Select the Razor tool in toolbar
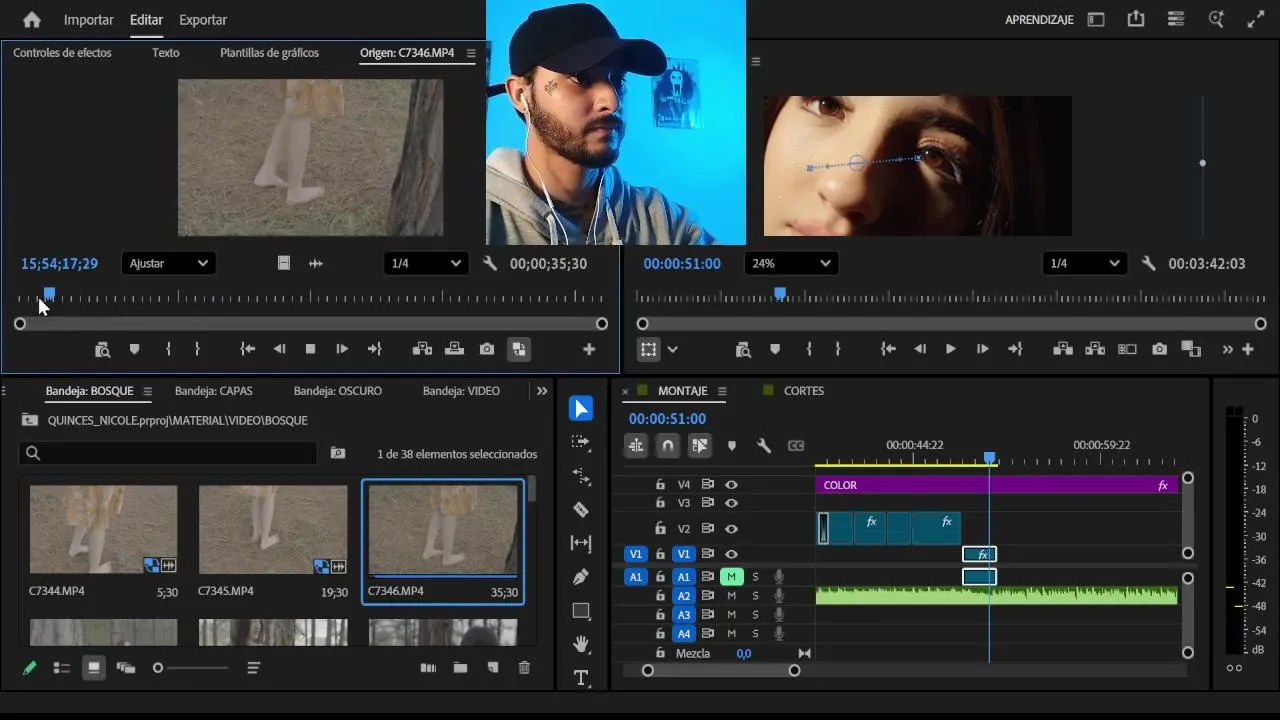This screenshot has width=1280, height=720. (x=581, y=510)
